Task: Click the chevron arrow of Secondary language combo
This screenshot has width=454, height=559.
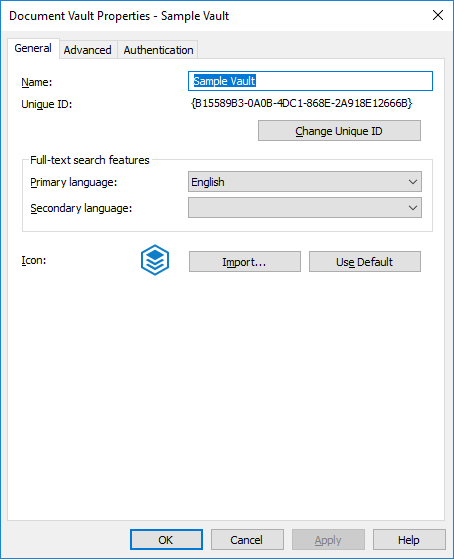Action: click(x=413, y=207)
